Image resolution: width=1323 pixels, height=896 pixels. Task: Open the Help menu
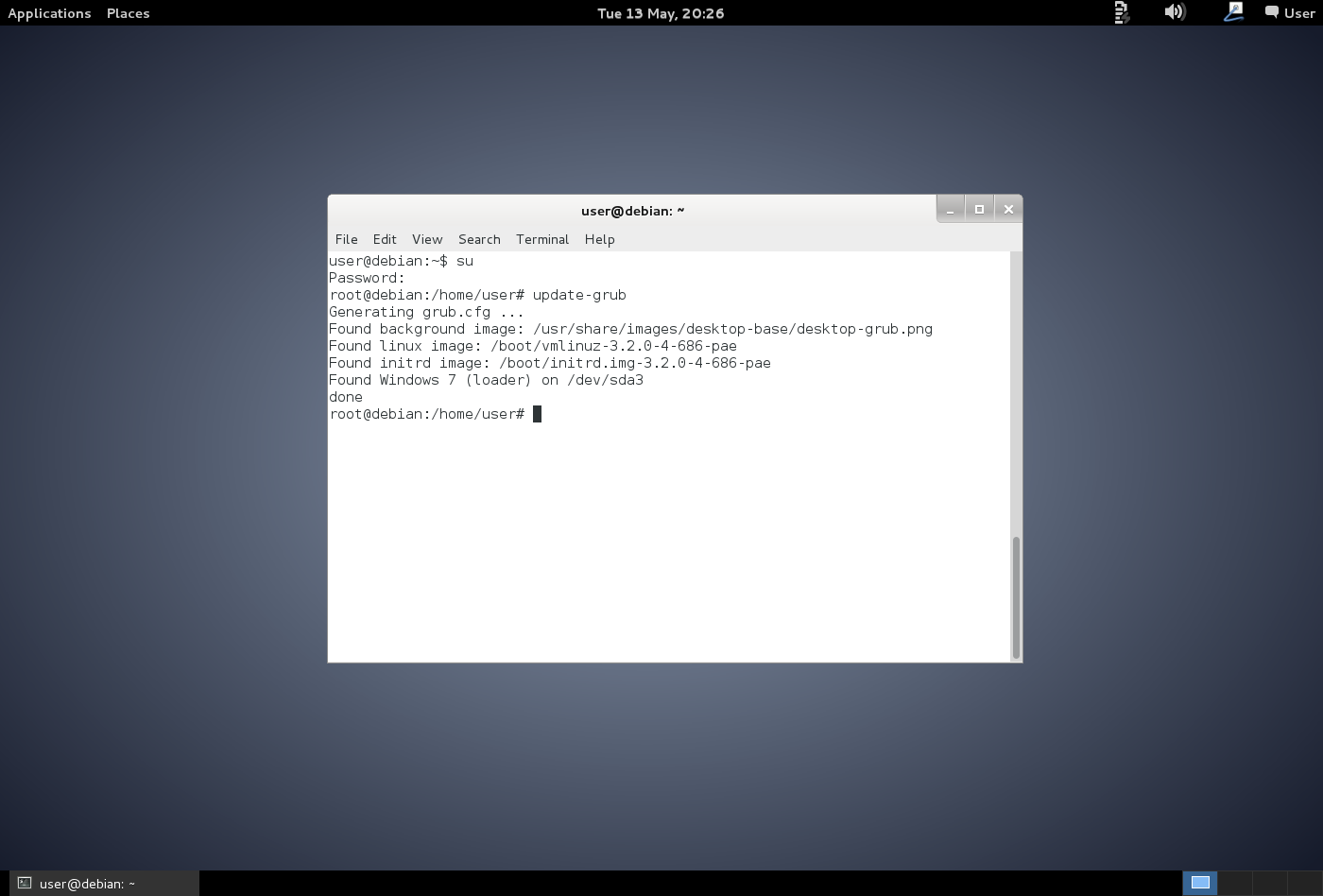[600, 239]
